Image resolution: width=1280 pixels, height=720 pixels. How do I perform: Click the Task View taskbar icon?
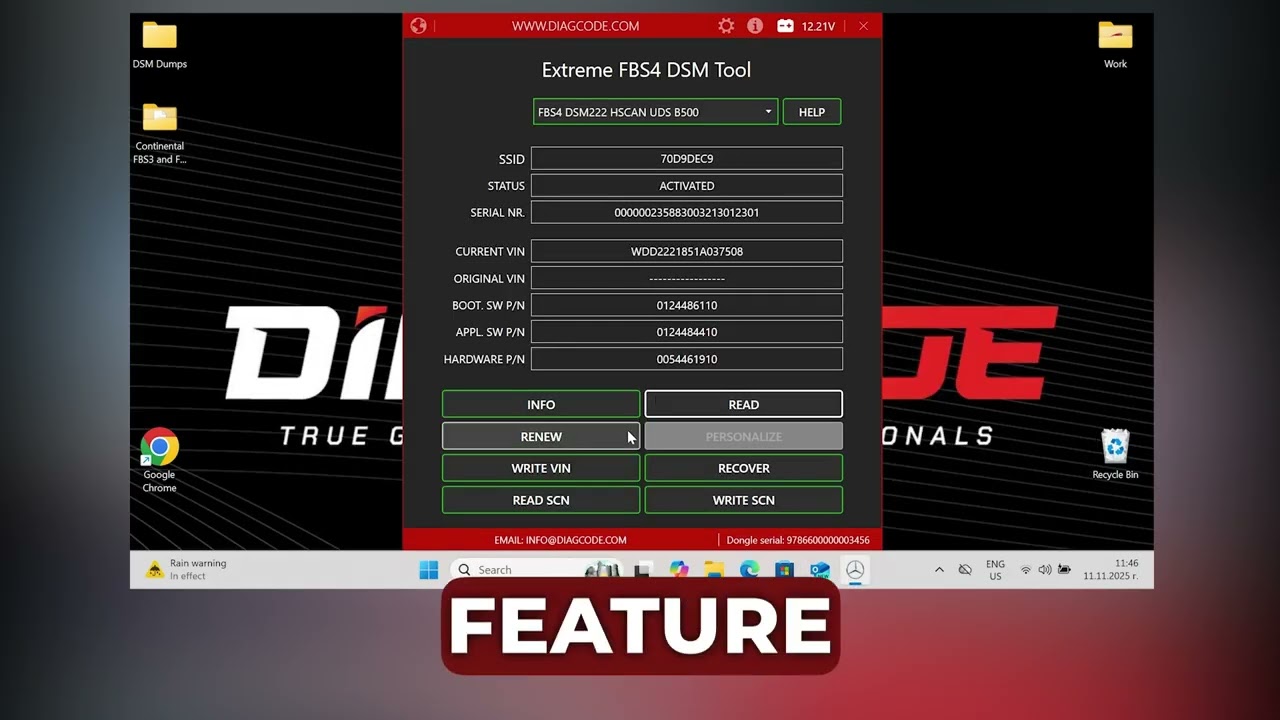point(643,570)
